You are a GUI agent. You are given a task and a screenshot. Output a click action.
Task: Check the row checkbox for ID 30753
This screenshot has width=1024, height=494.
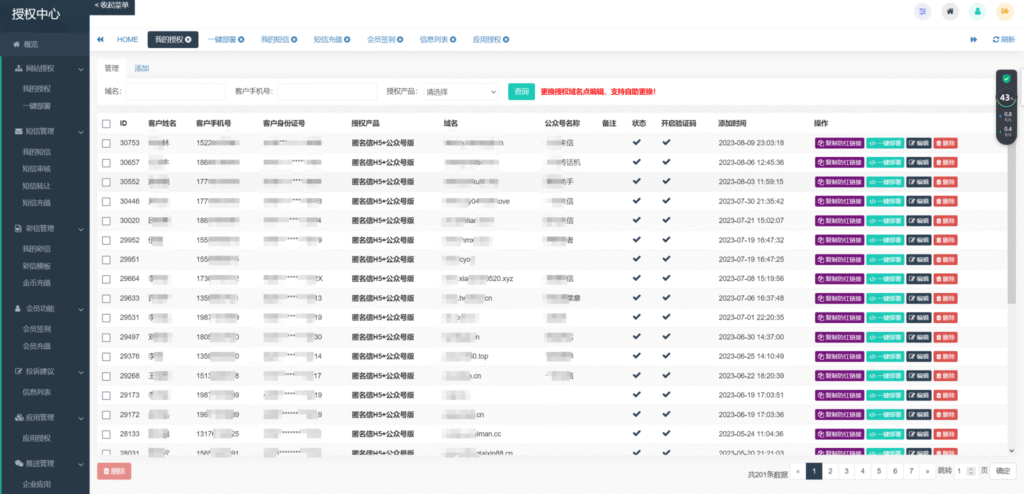[x=106, y=142]
